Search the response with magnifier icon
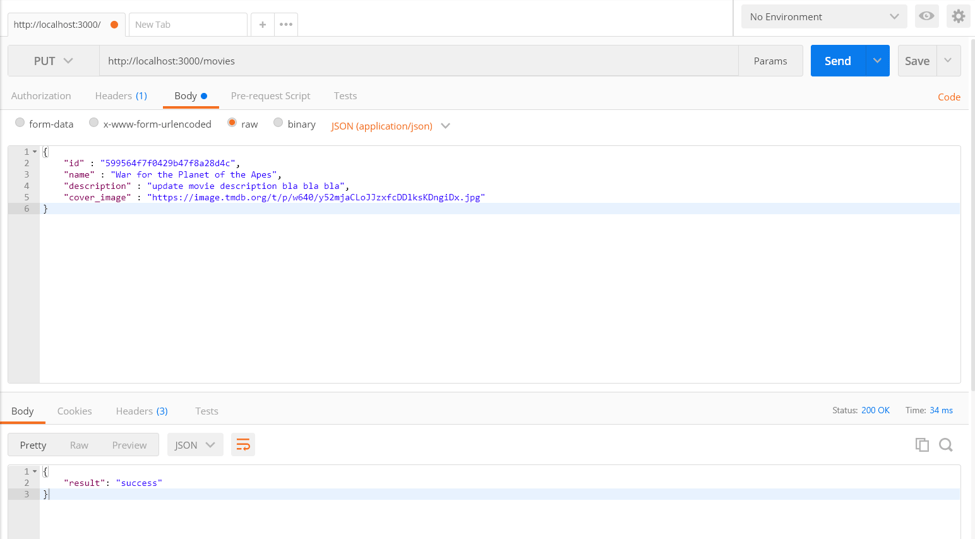Screen dimensions: 975x539 pyautogui.click(x=946, y=445)
